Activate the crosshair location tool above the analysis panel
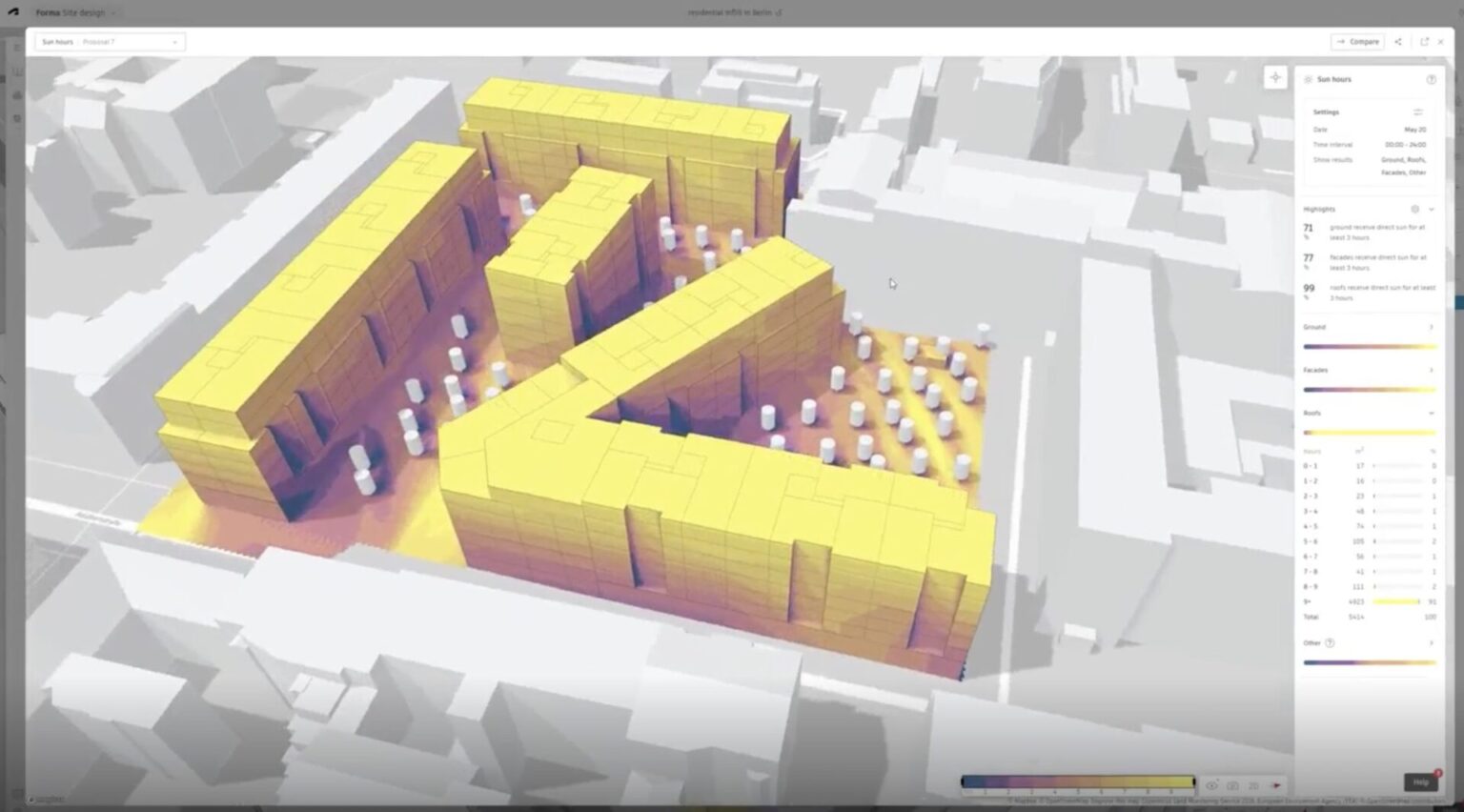The image size is (1464, 812). [x=1275, y=77]
